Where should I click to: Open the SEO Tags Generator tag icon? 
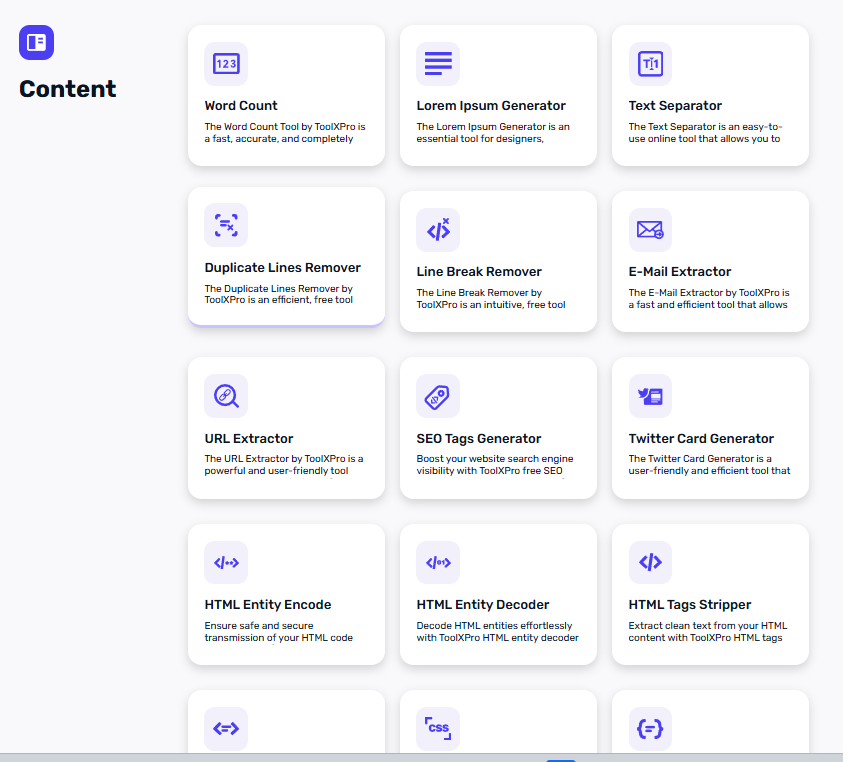coord(438,396)
